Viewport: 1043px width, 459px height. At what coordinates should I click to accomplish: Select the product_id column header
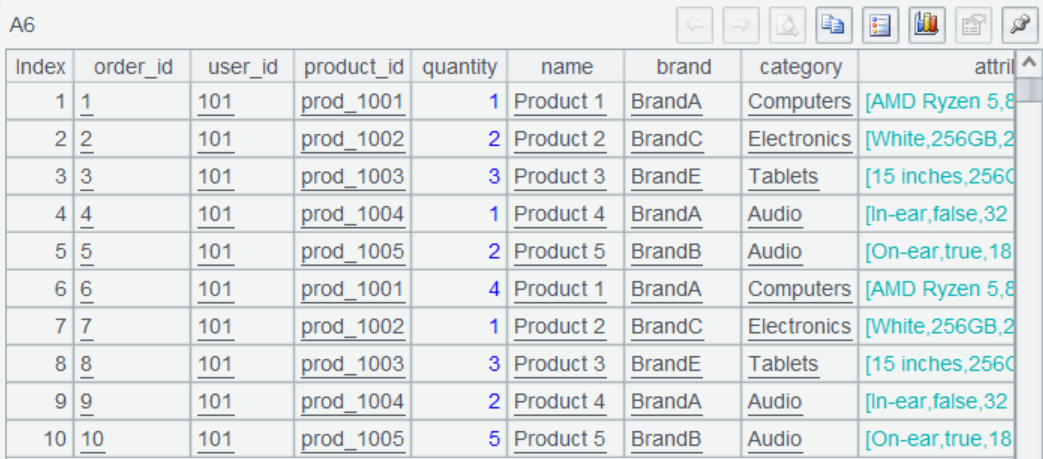click(354, 67)
